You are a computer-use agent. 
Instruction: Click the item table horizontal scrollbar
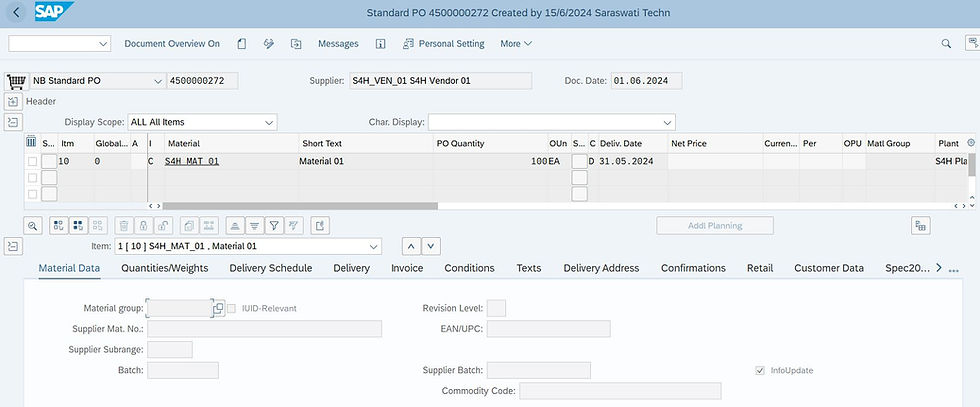(301, 206)
